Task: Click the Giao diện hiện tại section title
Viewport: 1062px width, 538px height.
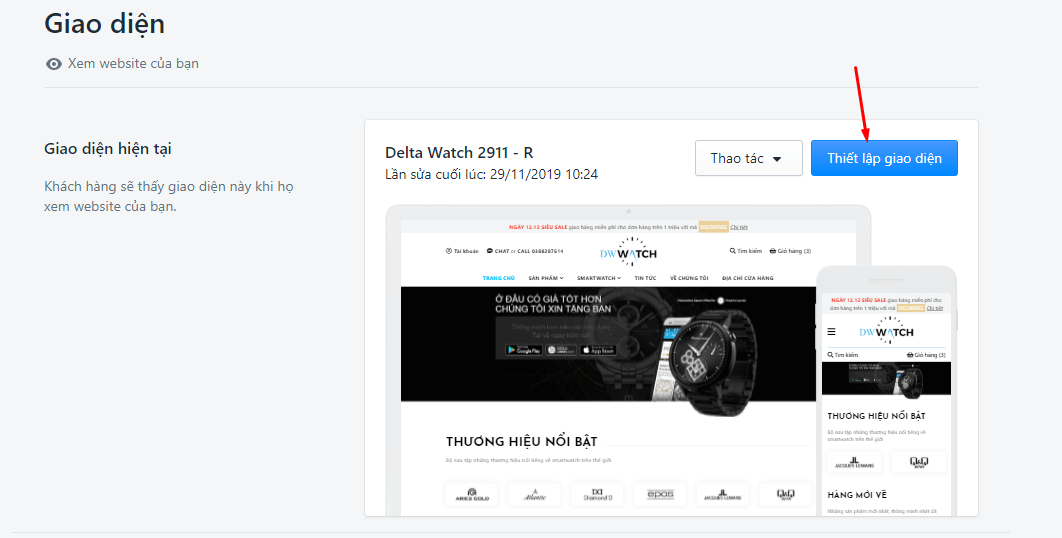Action: coord(108,148)
